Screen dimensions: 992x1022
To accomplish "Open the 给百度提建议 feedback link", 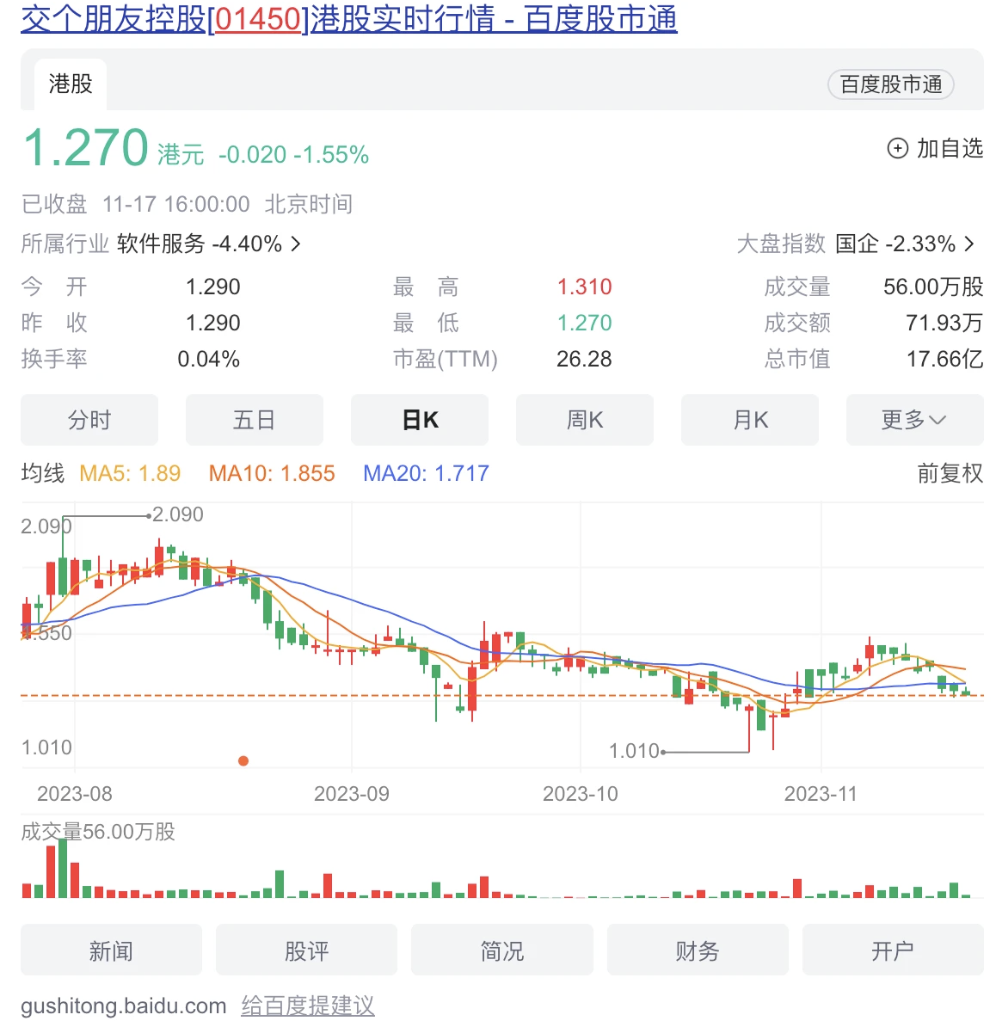I will point(307,1005).
